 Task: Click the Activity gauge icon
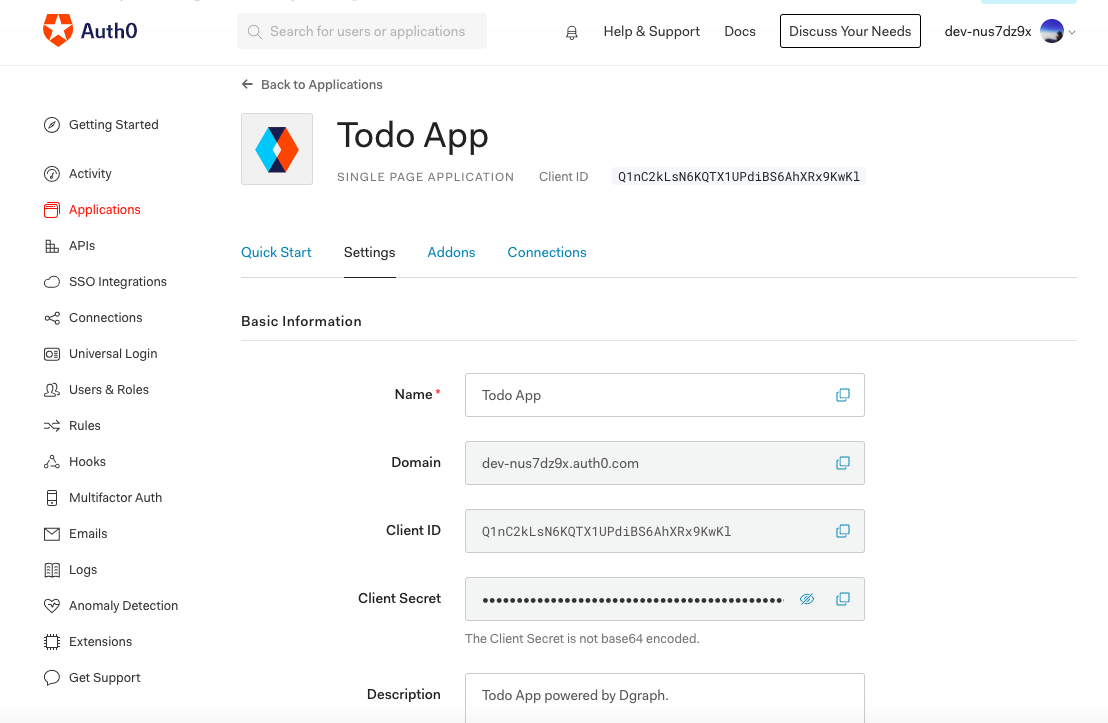(x=52, y=174)
